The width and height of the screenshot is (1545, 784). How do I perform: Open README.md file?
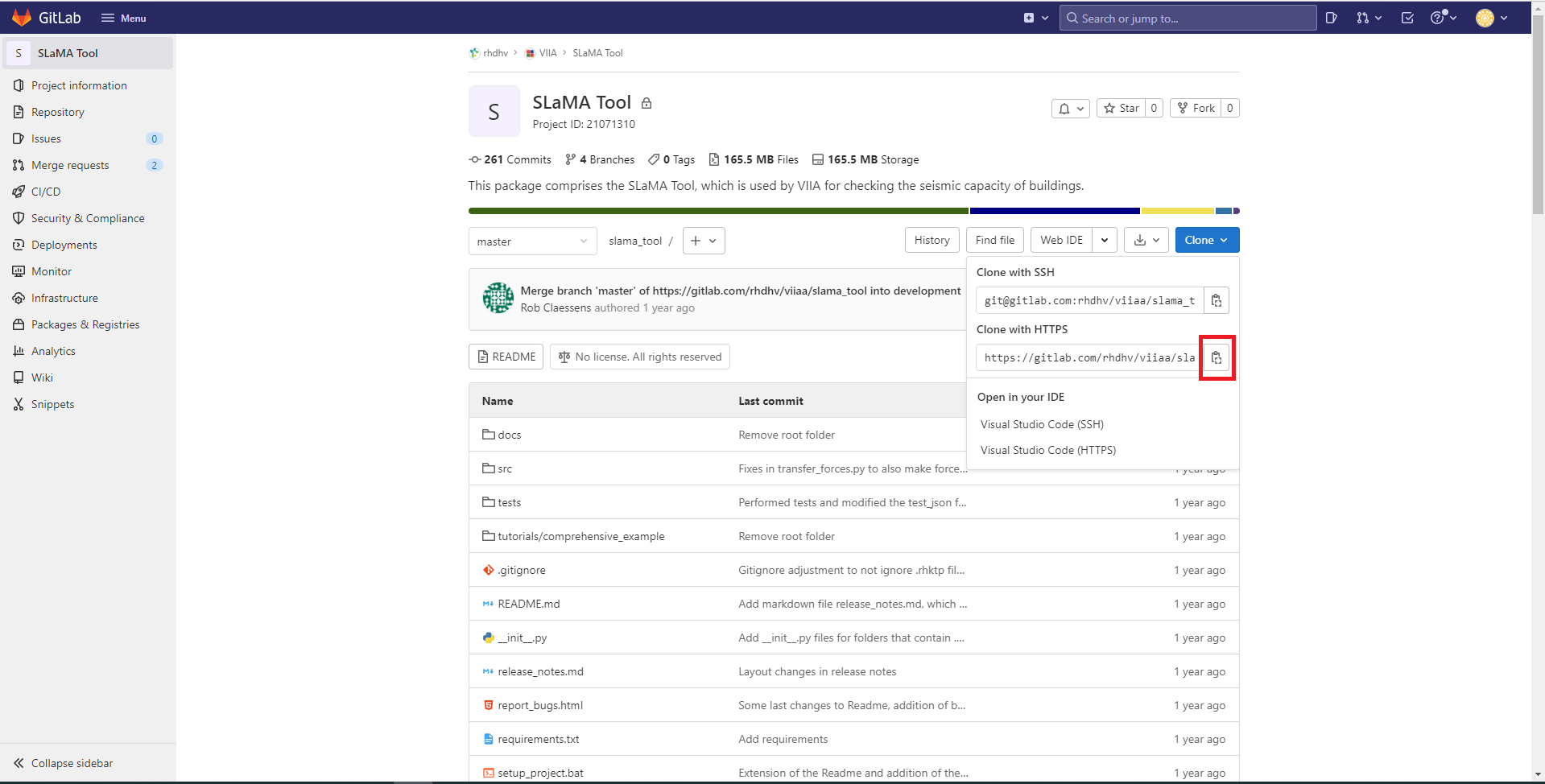pyautogui.click(x=529, y=604)
